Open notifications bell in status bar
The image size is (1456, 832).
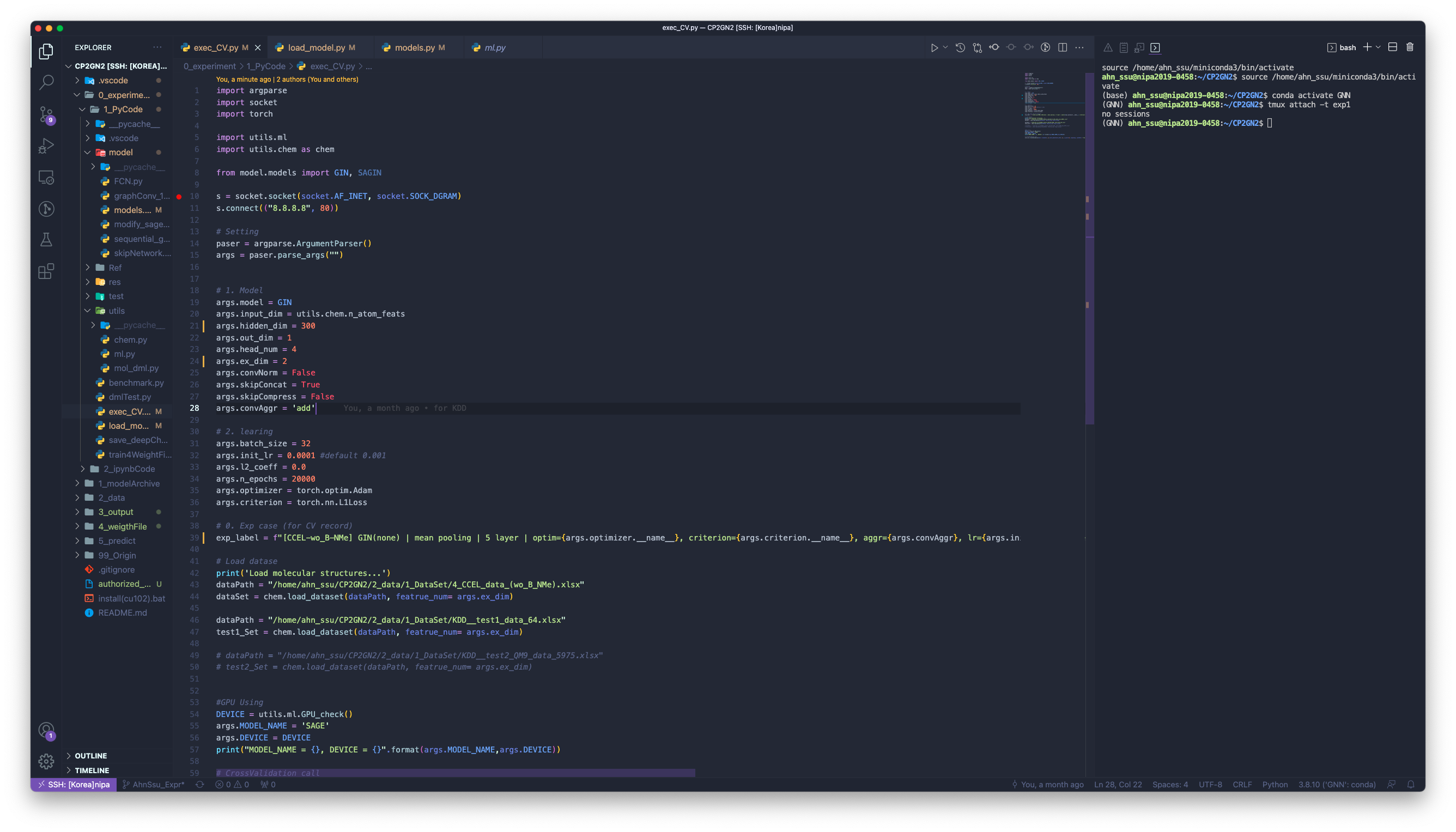click(x=1410, y=785)
